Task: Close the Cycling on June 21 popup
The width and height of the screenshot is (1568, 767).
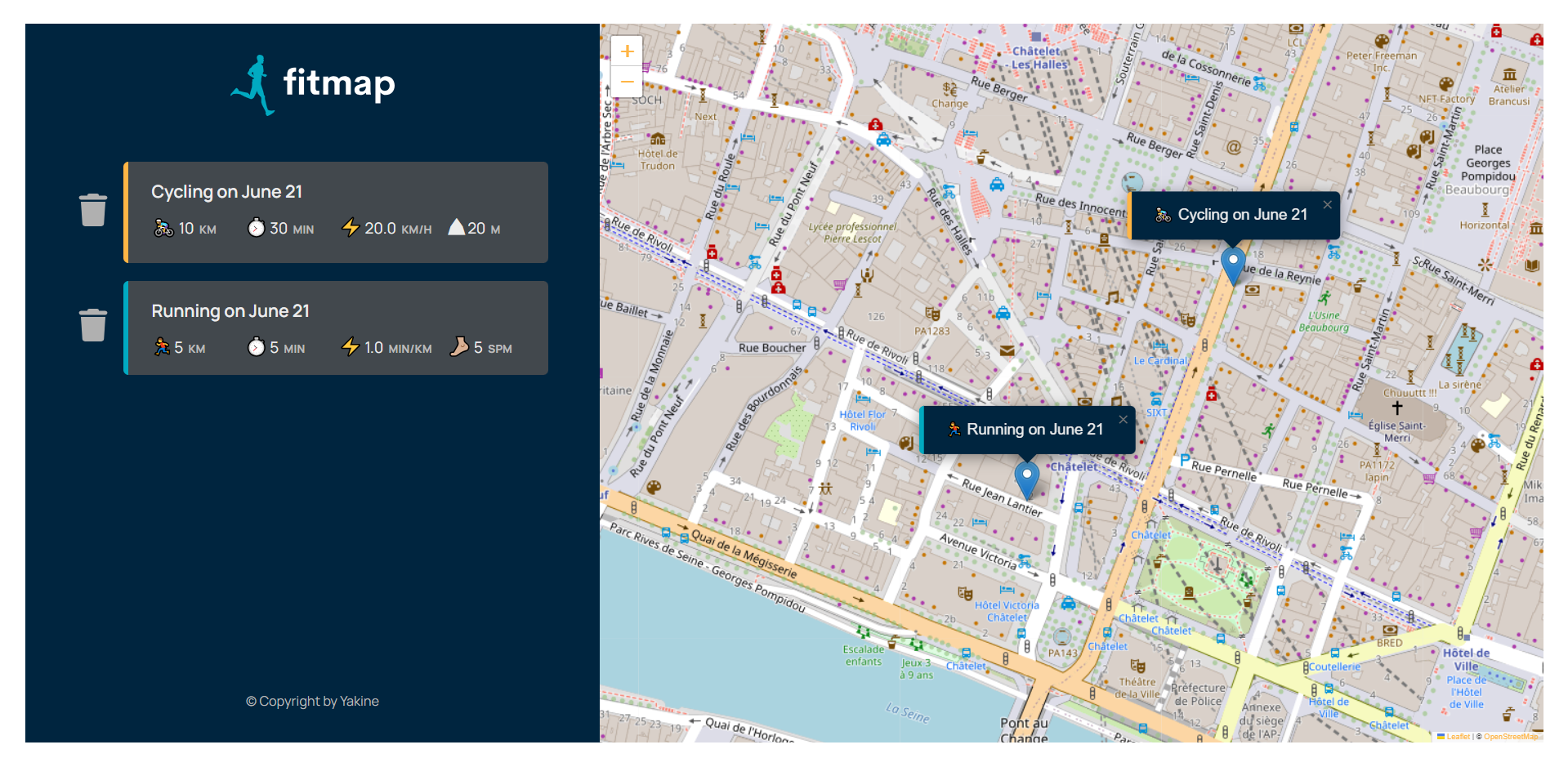Action: coord(1327,205)
